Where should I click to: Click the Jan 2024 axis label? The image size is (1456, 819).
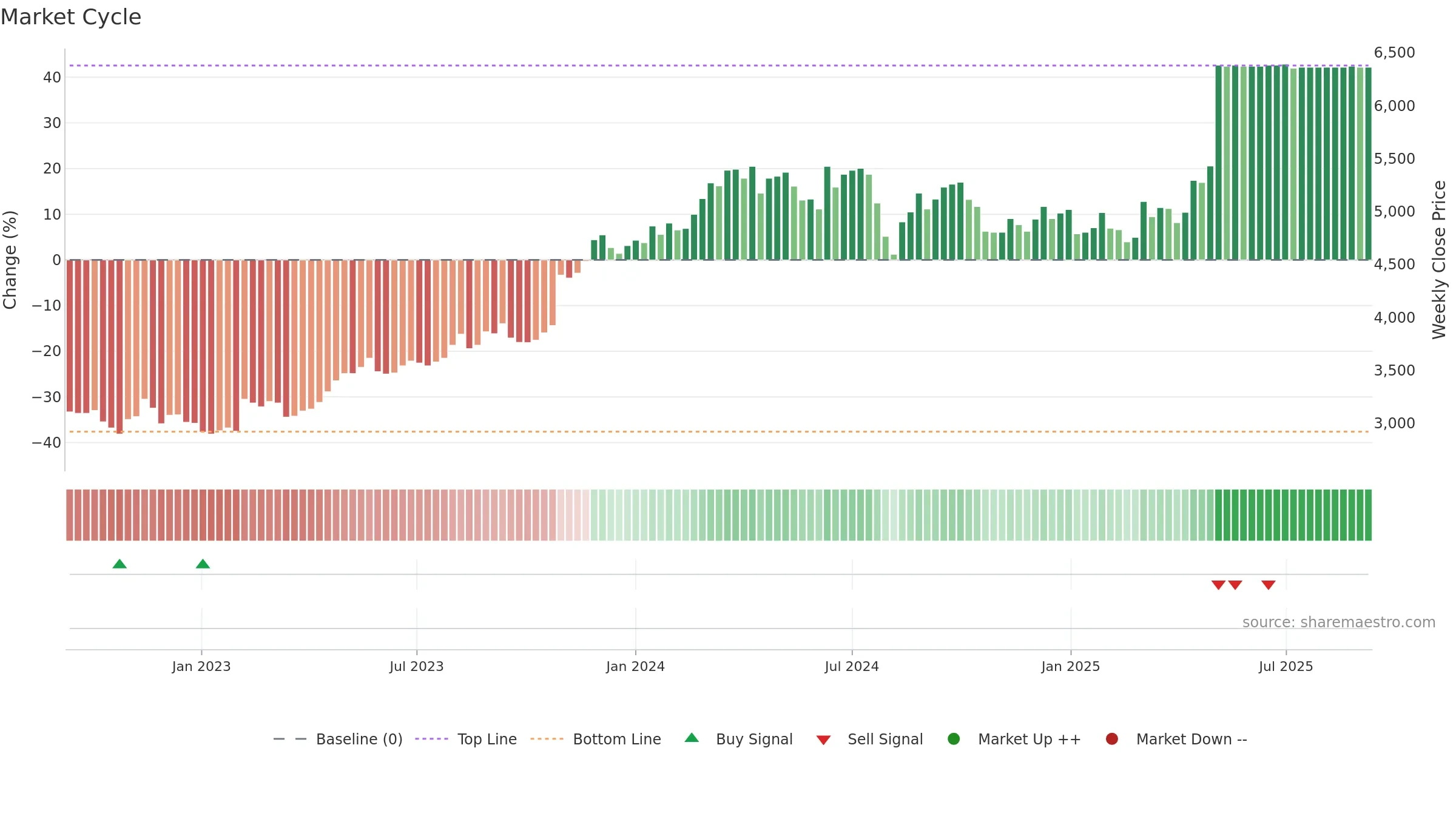pyautogui.click(x=635, y=666)
